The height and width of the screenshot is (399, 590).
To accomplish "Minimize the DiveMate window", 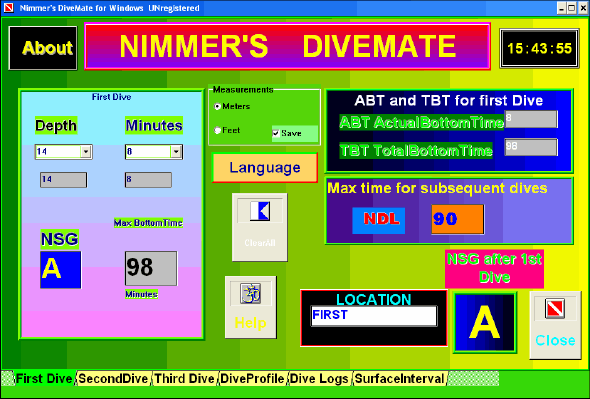I will (x=561, y=8).
